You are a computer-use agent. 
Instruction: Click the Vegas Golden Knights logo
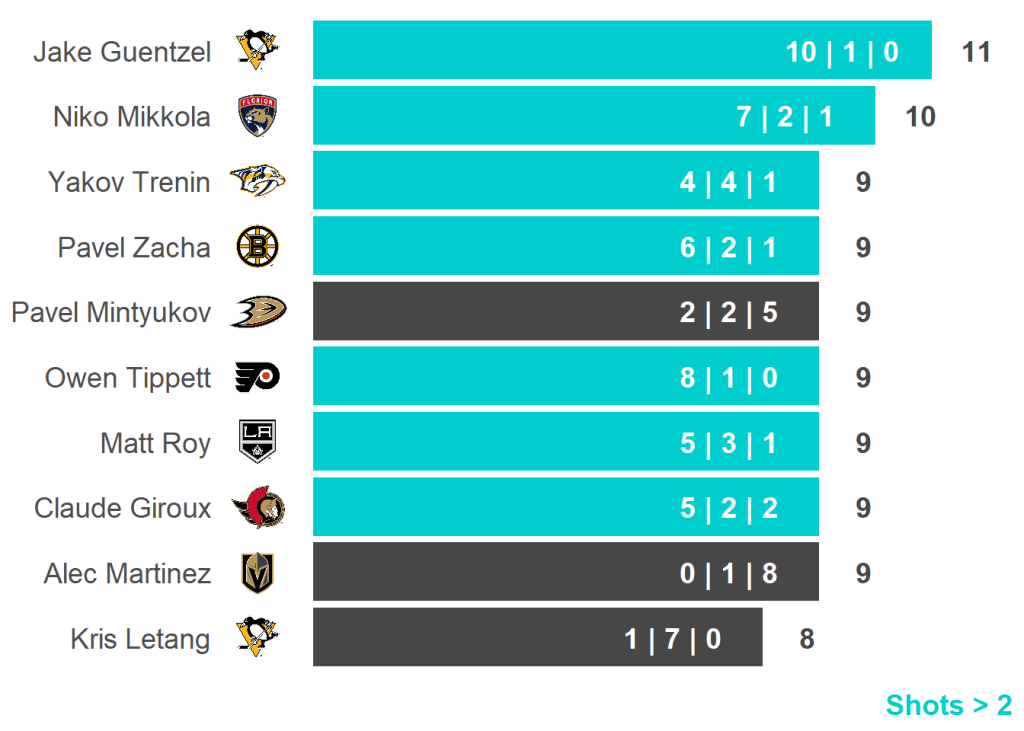[257, 573]
